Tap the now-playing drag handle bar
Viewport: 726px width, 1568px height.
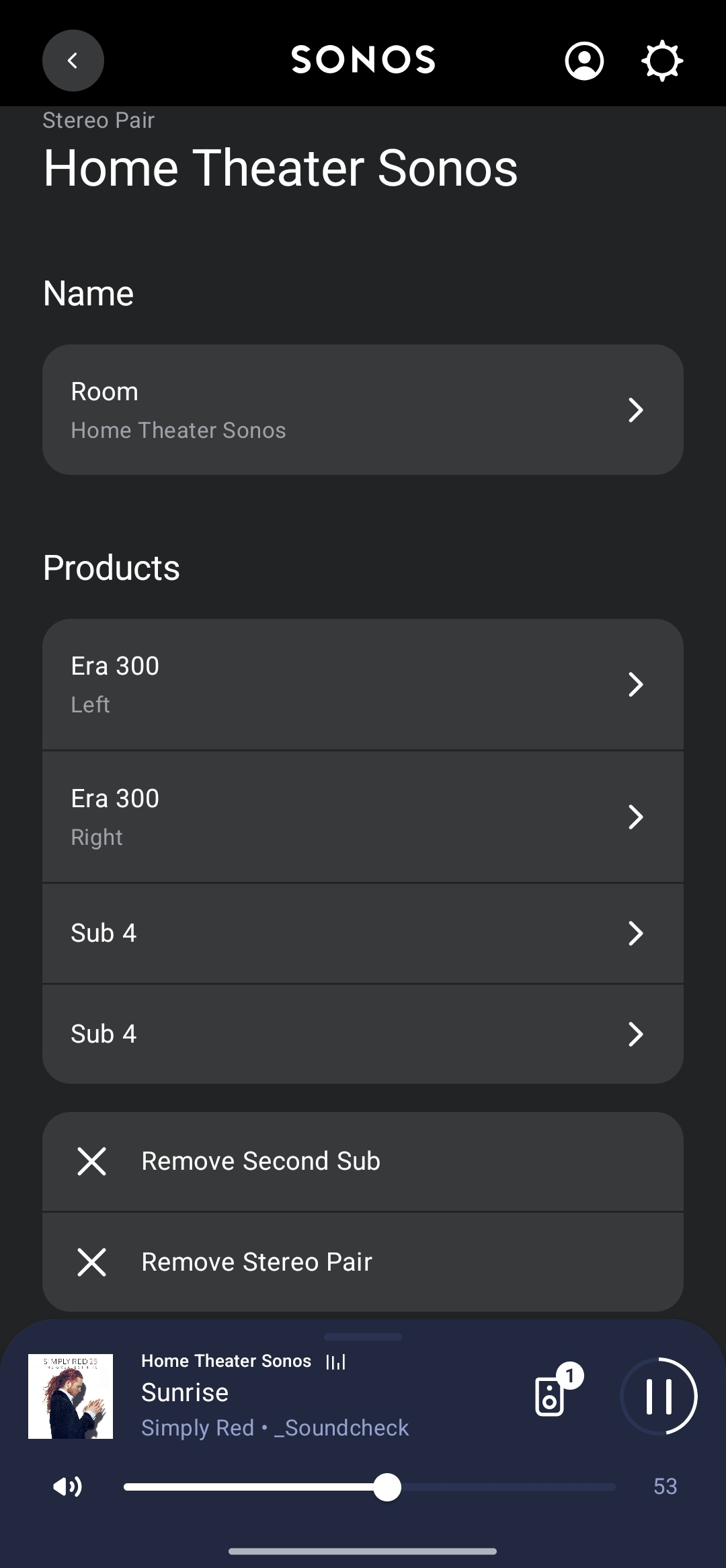coord(363,1337)
